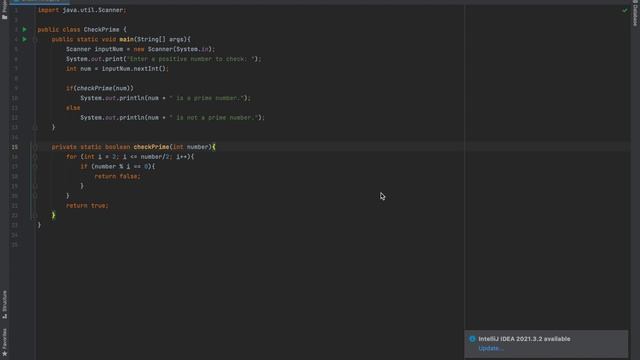Open the Favorites tool window
This screenshot has width=640, height=360.
(4, 342)
